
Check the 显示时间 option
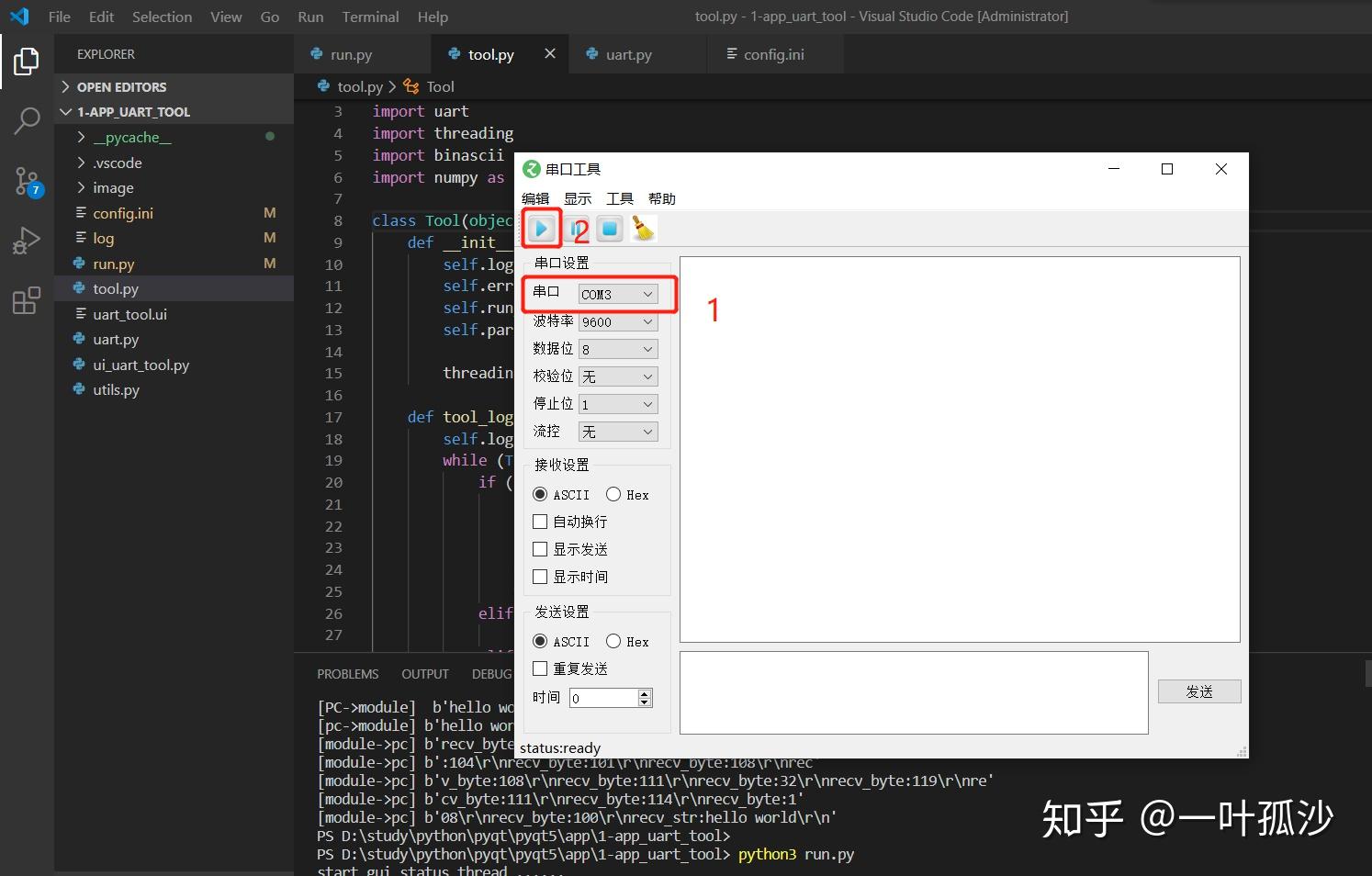pyautogui.click(x=540, y=576)
